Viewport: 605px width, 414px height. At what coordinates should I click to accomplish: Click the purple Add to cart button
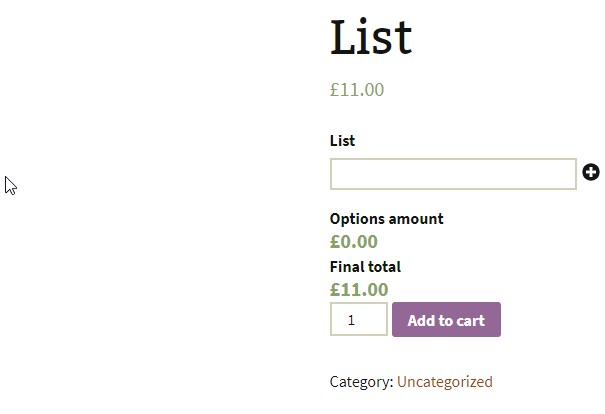point(446,319)
